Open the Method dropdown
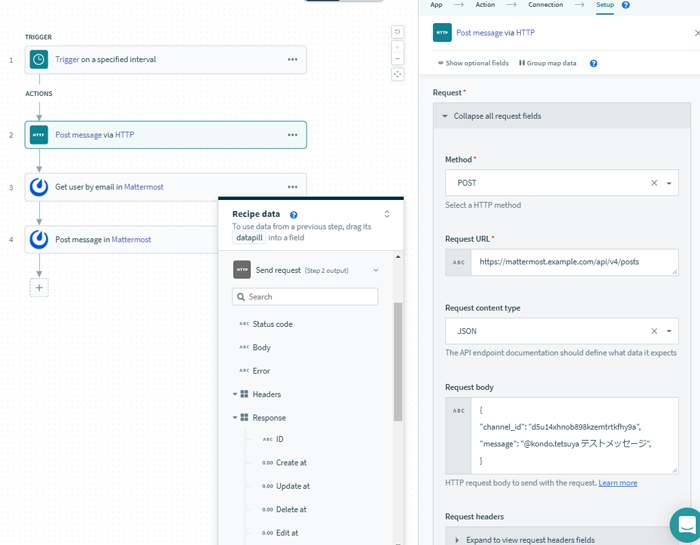The image size is (700, 545). pos(669,183)
